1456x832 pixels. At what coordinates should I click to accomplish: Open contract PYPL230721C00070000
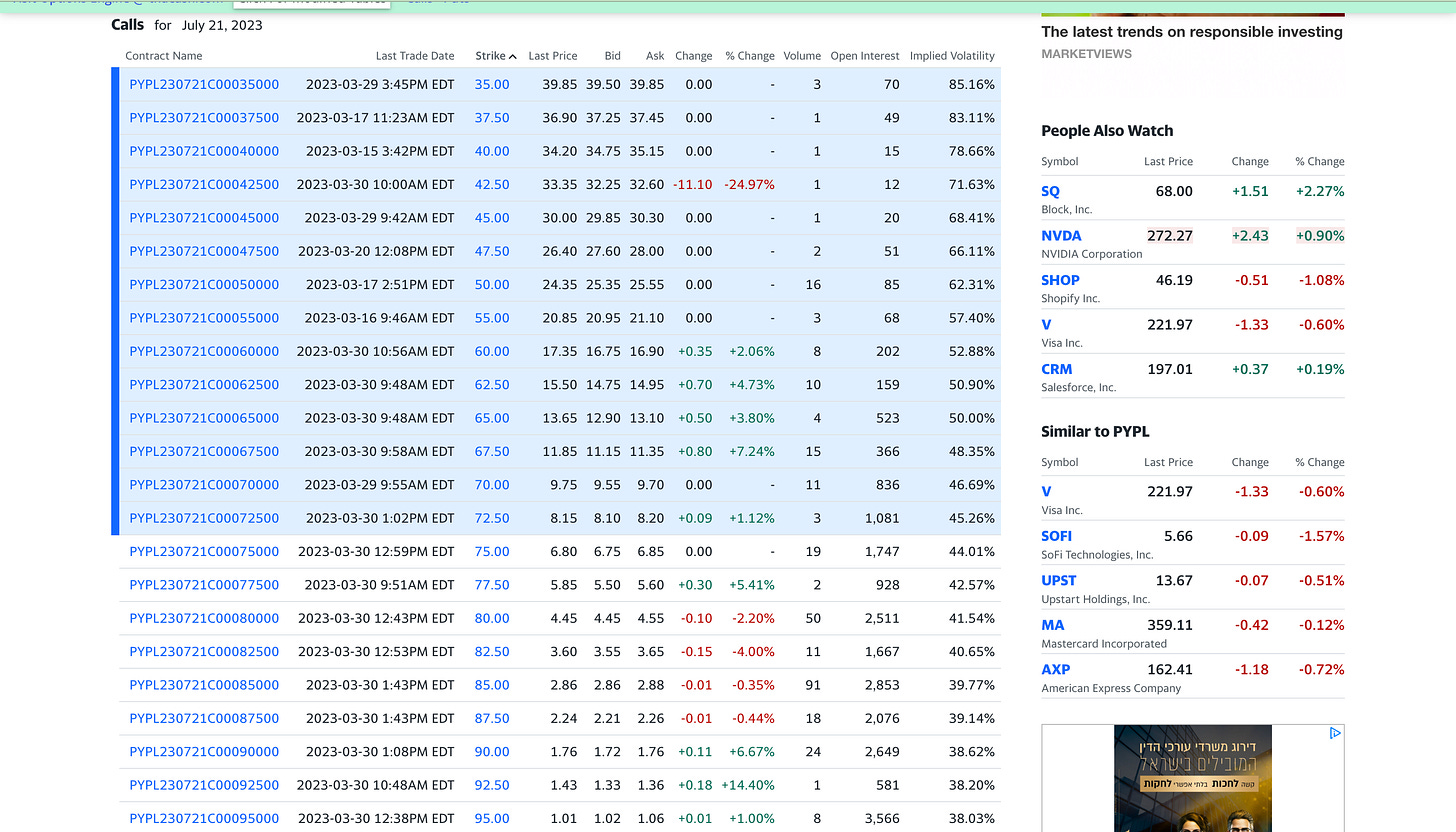204,485
